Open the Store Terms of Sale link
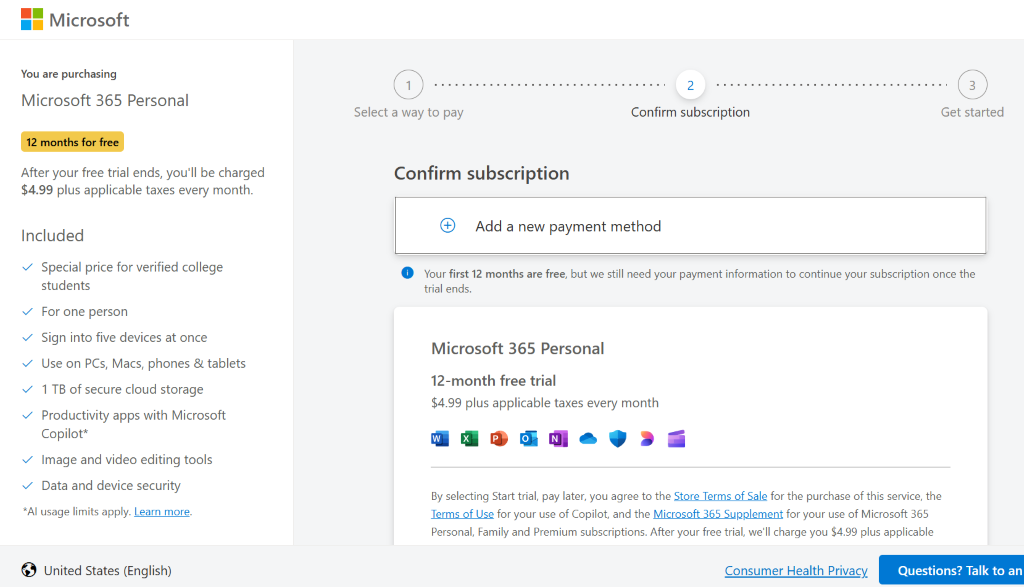The width and height of the screenshot is (1024, 587). click(x=720, y=496)
